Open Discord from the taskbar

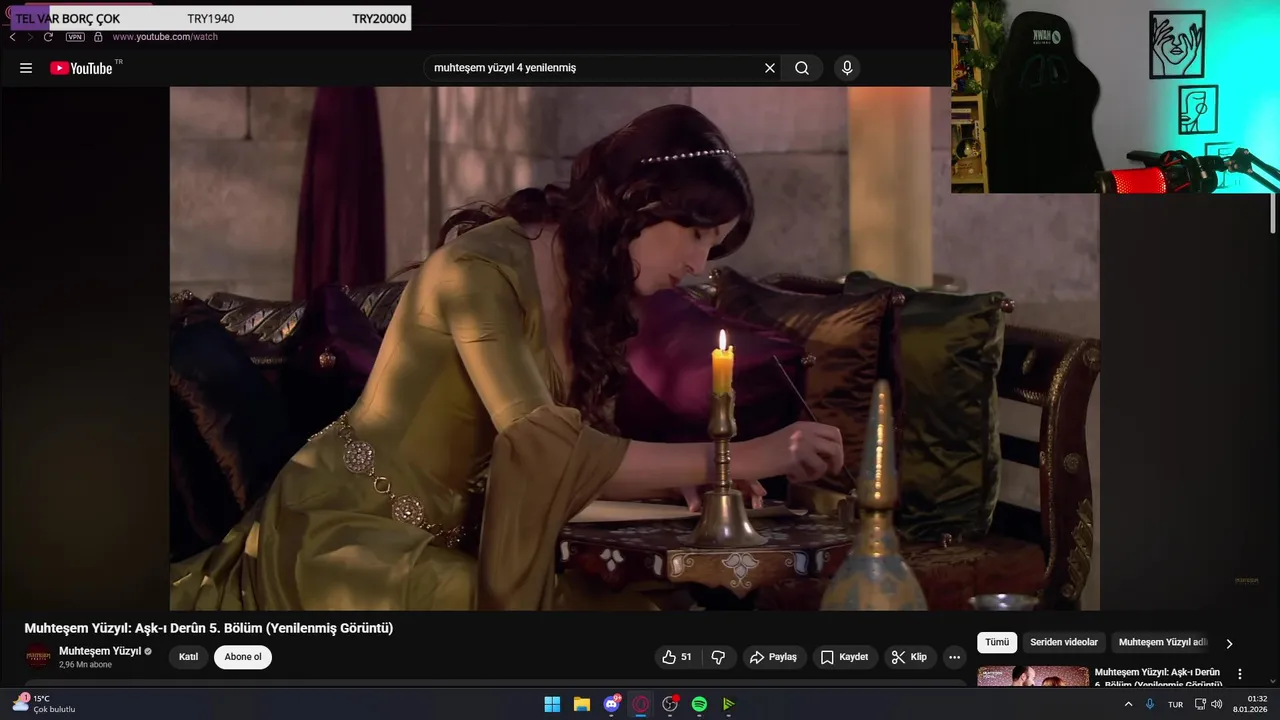tap(611, 704)
